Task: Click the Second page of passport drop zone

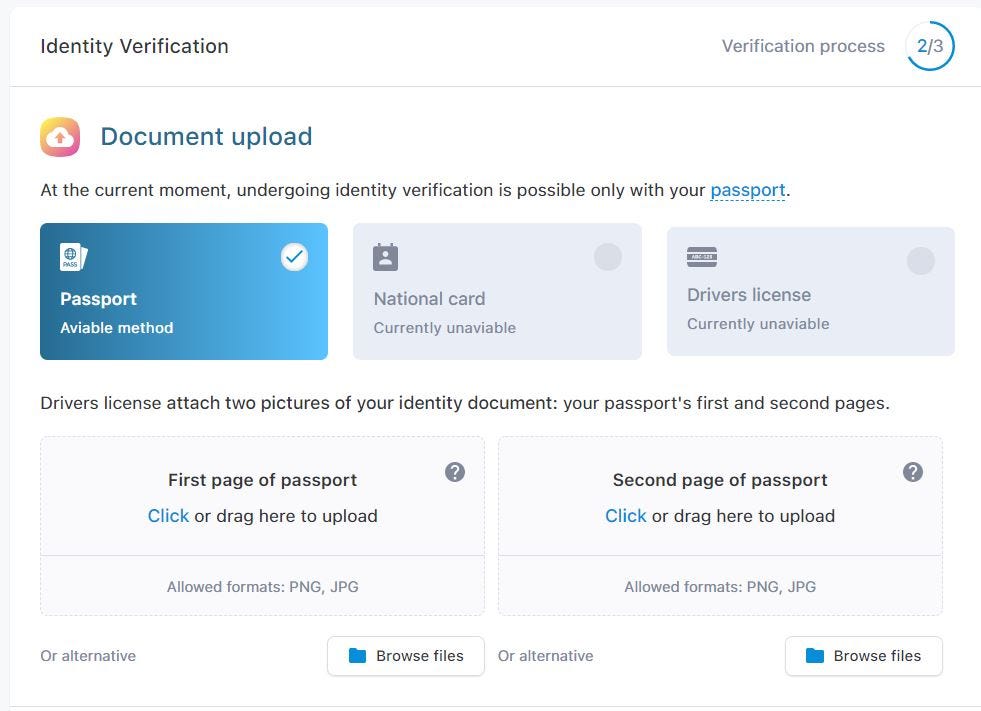Action: pyautogui.click(x=720, y=526)
